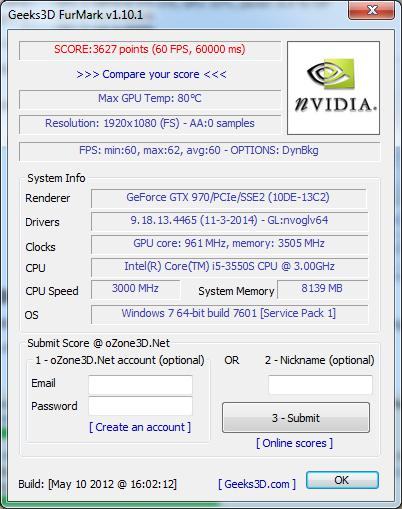The image size is (402, 509).
Task: Click the System Memory label
Action: (236, 291)
